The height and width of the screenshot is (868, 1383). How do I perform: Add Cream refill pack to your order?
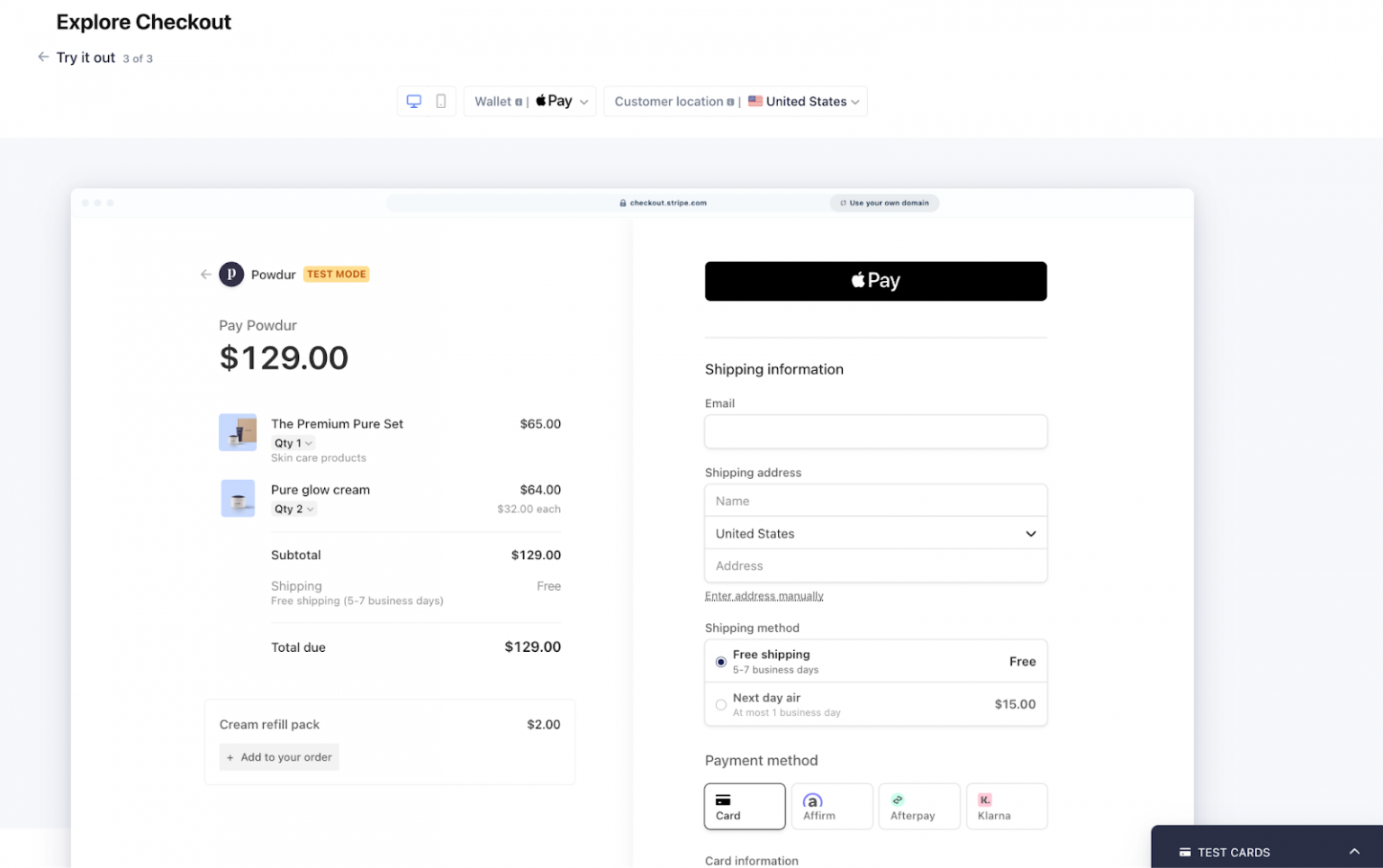(279, 756)
